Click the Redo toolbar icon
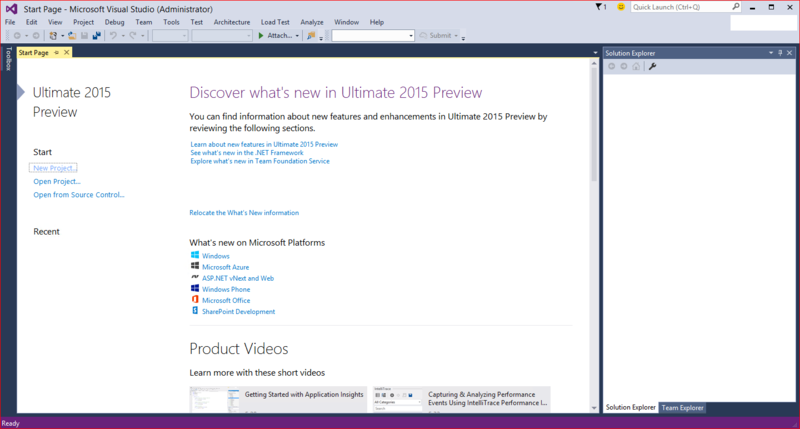800x429 pixels. [x=133, y=36]
